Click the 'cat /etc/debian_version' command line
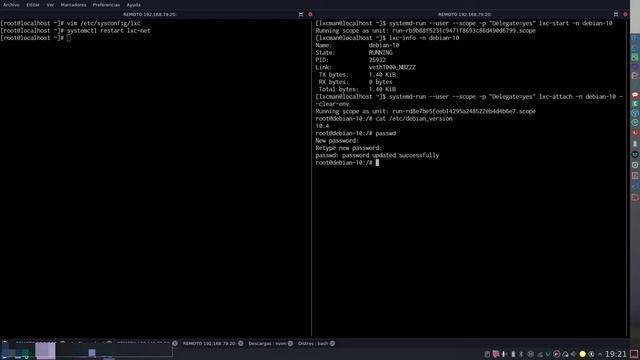The height and width of the screenshot is (360, 640). pos(384,119)
